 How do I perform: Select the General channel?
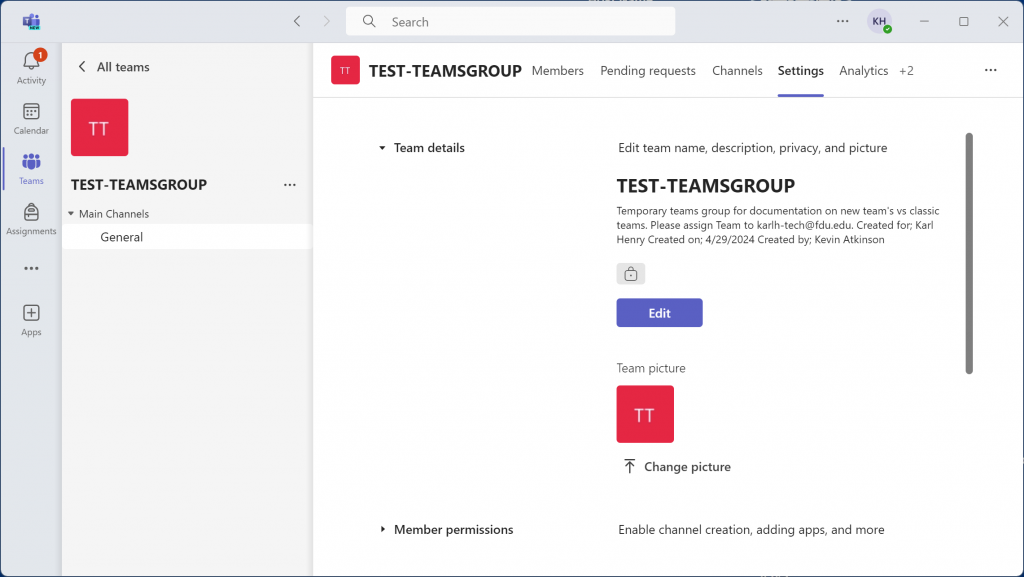pyautogui.click(x=121, y=237)
